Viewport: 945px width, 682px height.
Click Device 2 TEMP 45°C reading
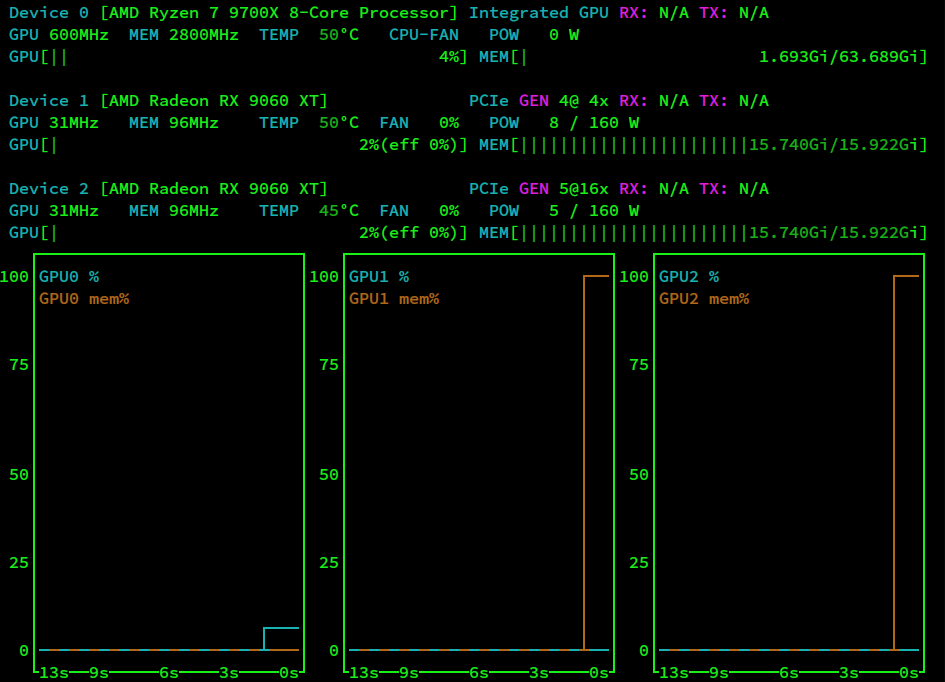tap(309, 211)
